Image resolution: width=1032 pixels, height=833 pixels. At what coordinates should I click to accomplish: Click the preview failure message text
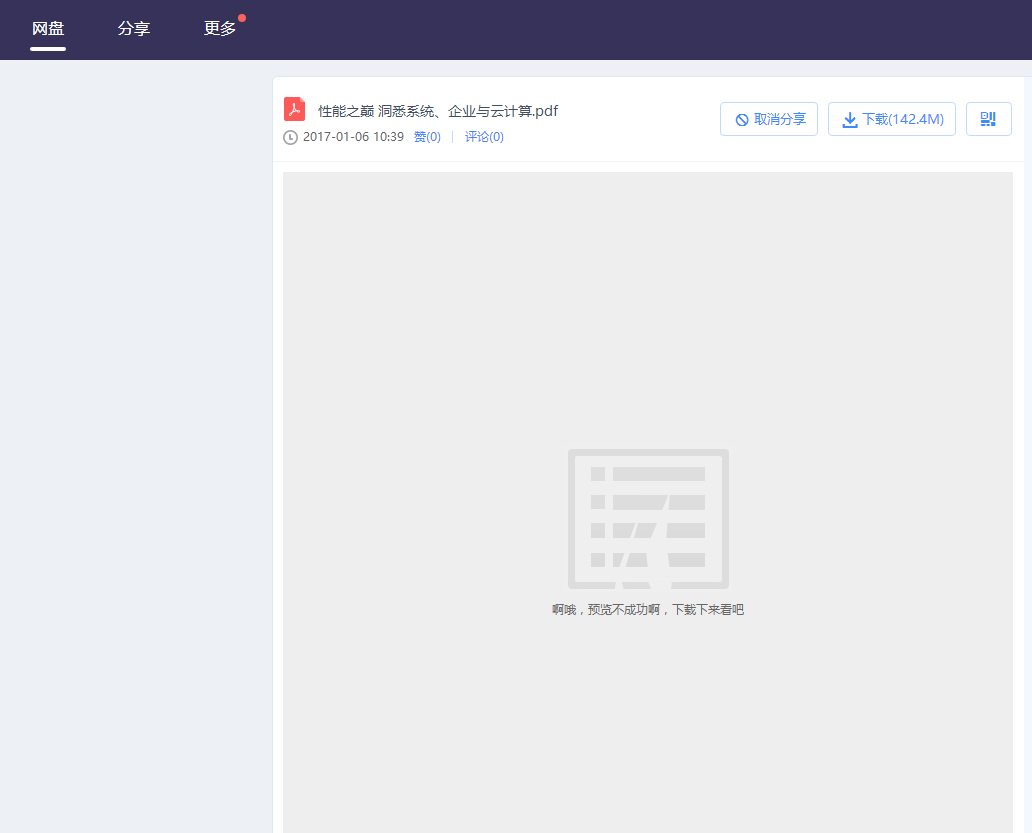(648, 609)
